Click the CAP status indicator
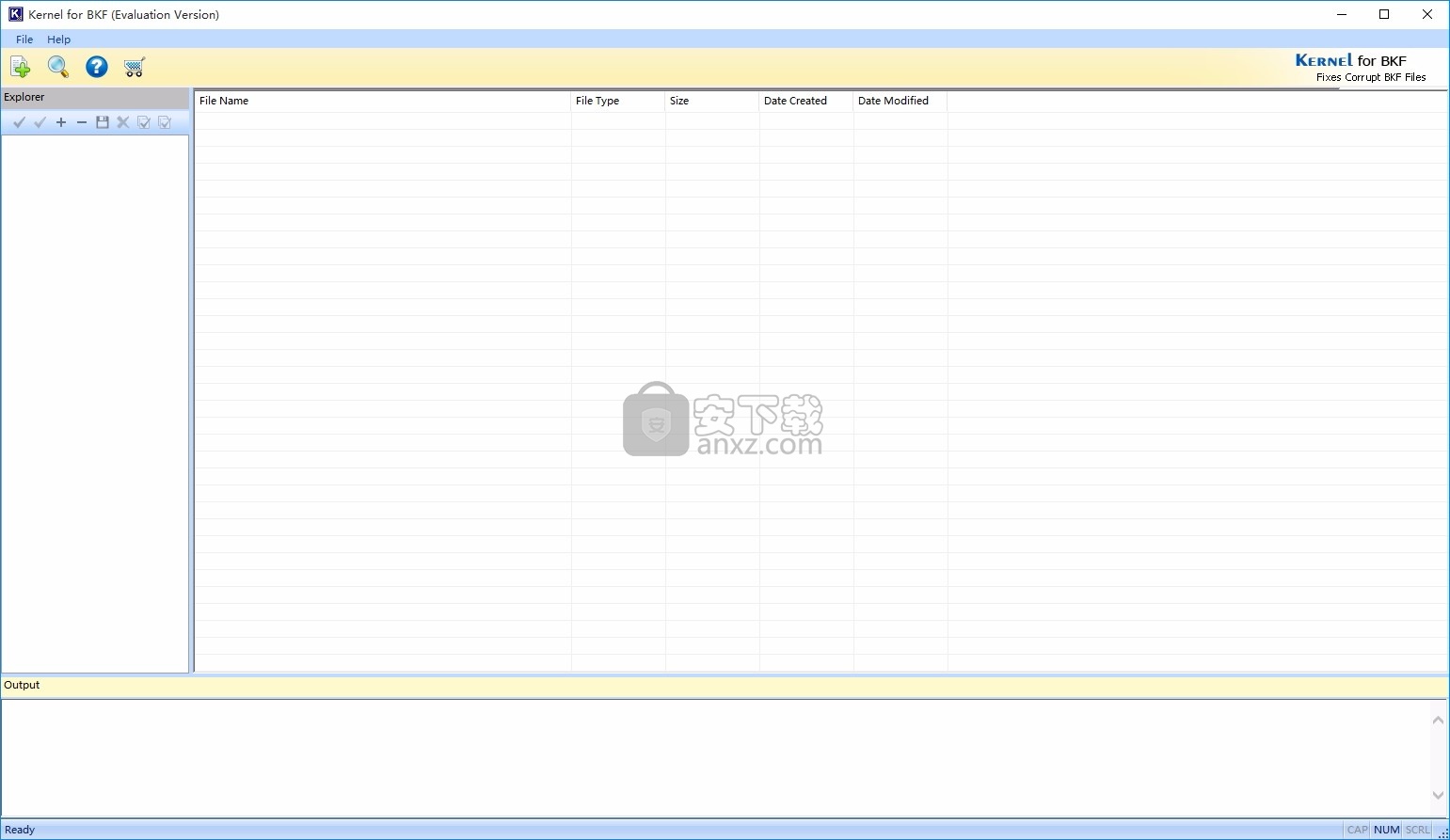 tap(1357, 830)
